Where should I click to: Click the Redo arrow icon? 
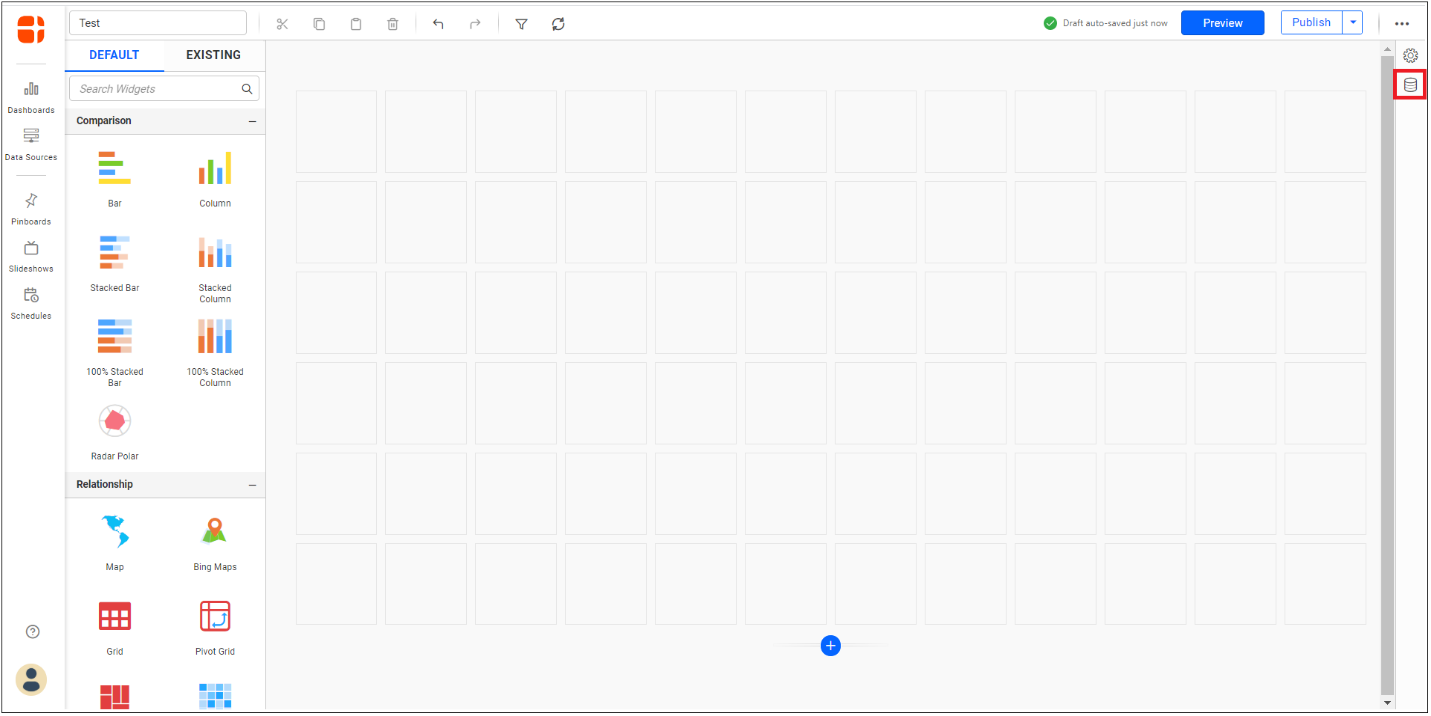(475, 23)
